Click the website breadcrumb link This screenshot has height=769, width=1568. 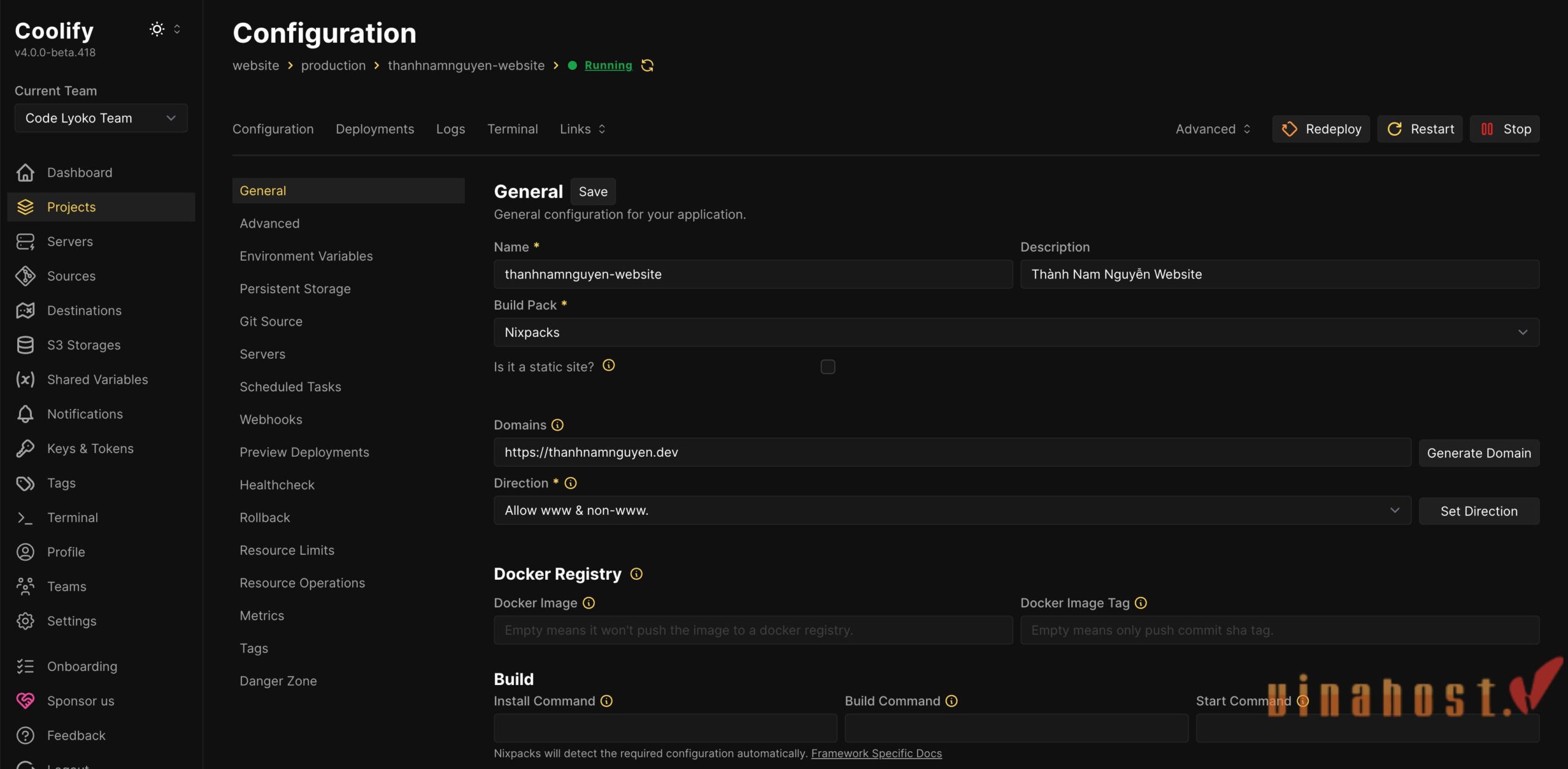tap(256, 66)
